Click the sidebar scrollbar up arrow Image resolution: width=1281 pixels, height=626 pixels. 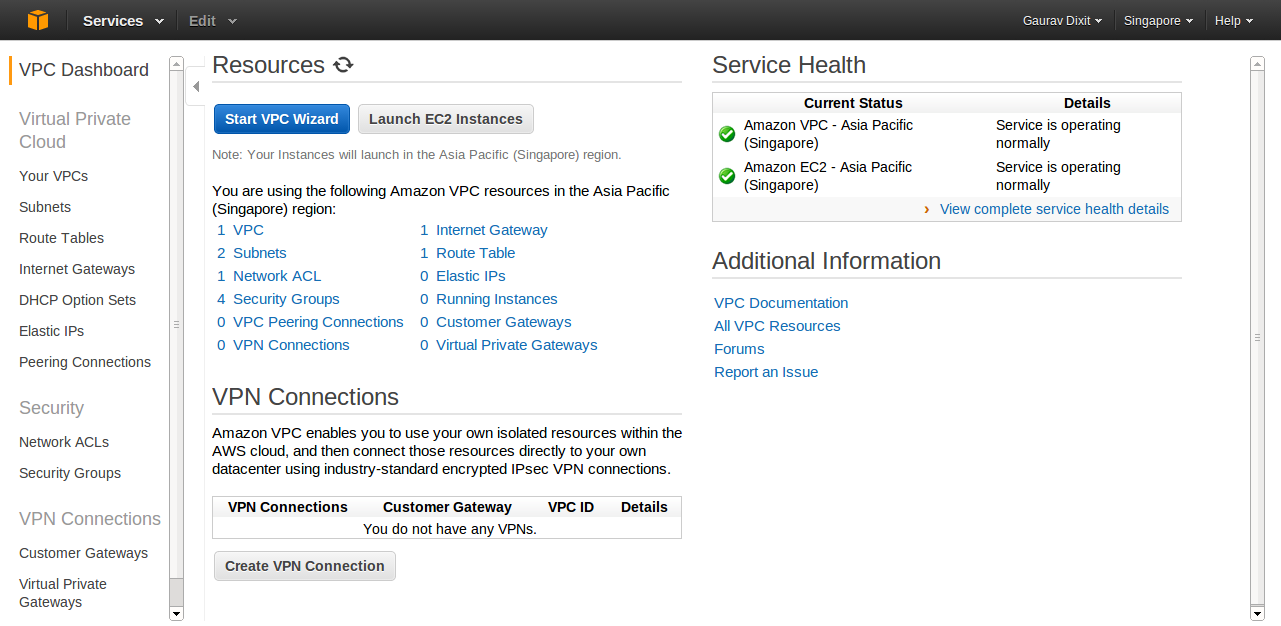coord(177,63)
